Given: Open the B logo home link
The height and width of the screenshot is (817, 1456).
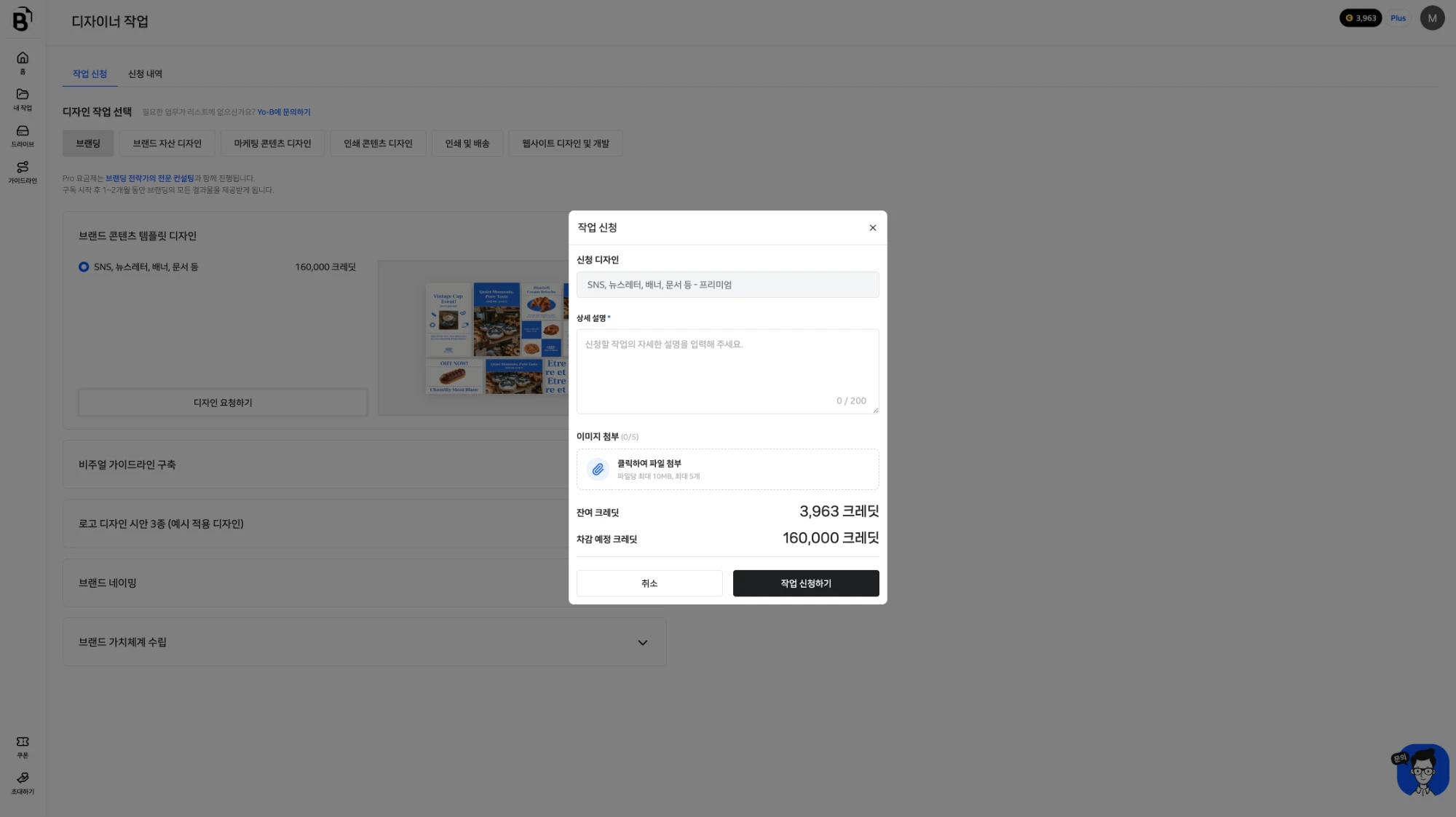Looking at the screenshot, I should pos(23,19).
